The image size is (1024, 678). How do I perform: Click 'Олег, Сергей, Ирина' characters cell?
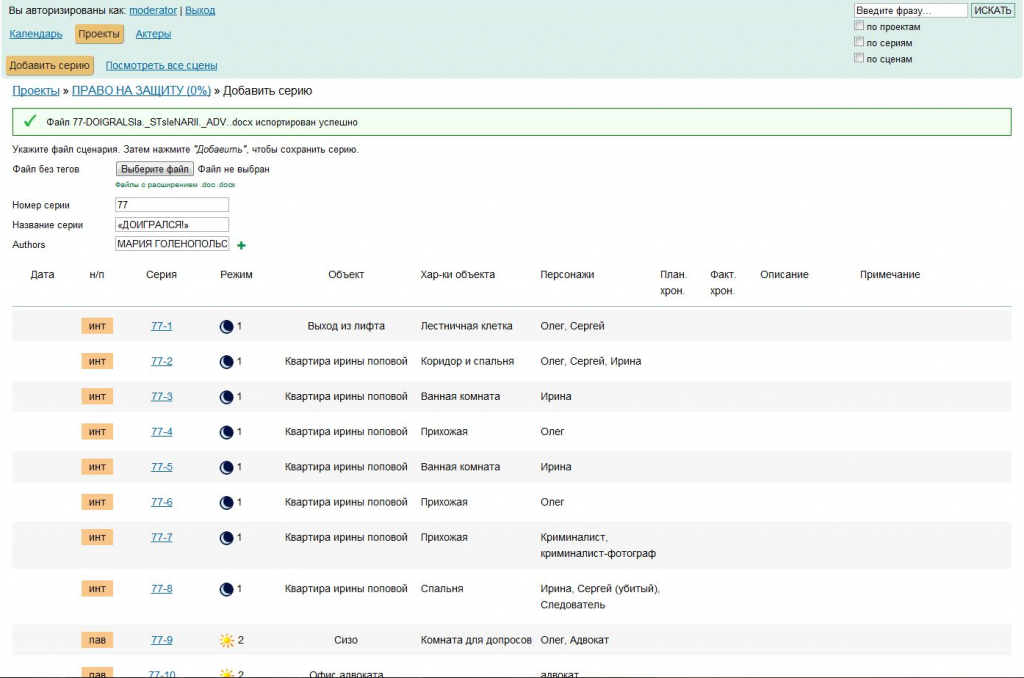coord(590,361)
